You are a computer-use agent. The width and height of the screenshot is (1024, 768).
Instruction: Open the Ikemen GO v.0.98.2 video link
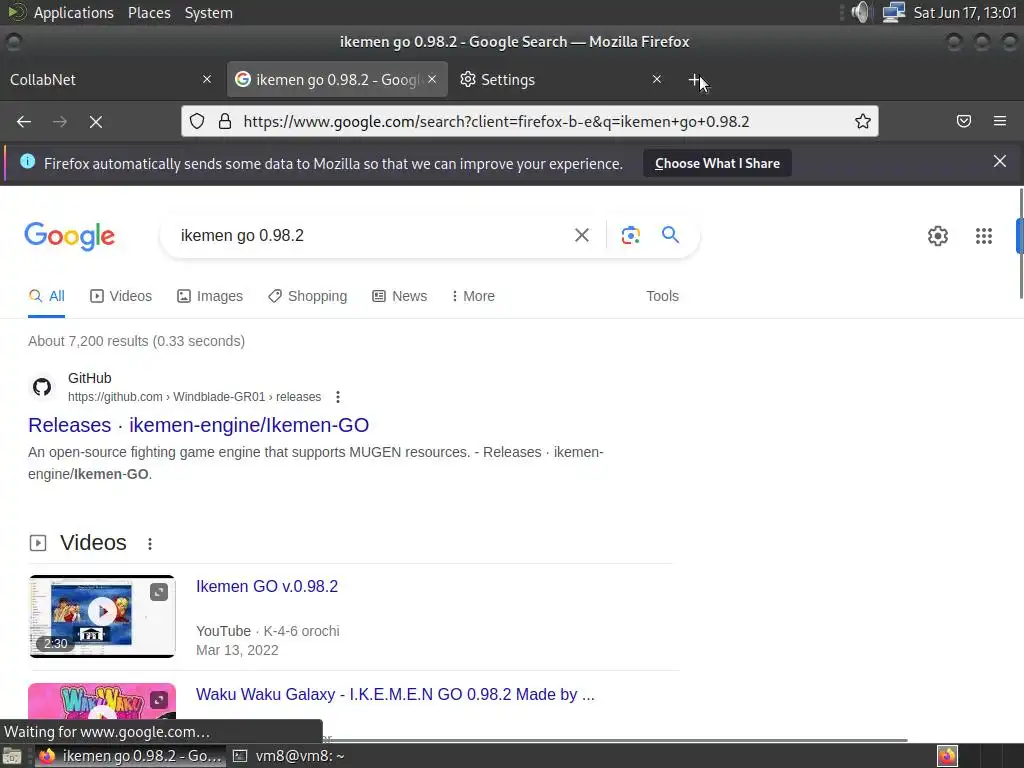267,586
